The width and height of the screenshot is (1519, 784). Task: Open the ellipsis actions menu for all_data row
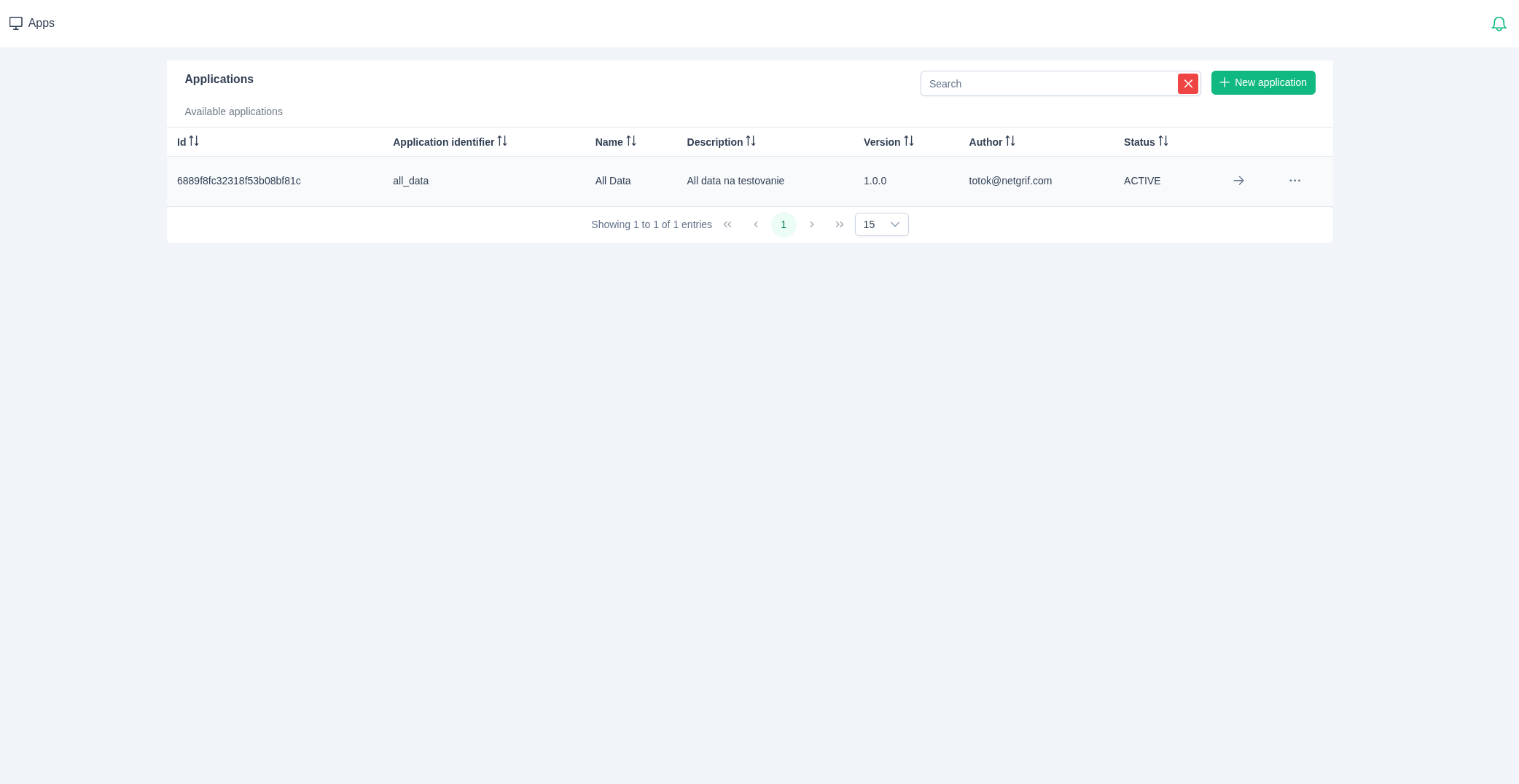(1295, 181)
